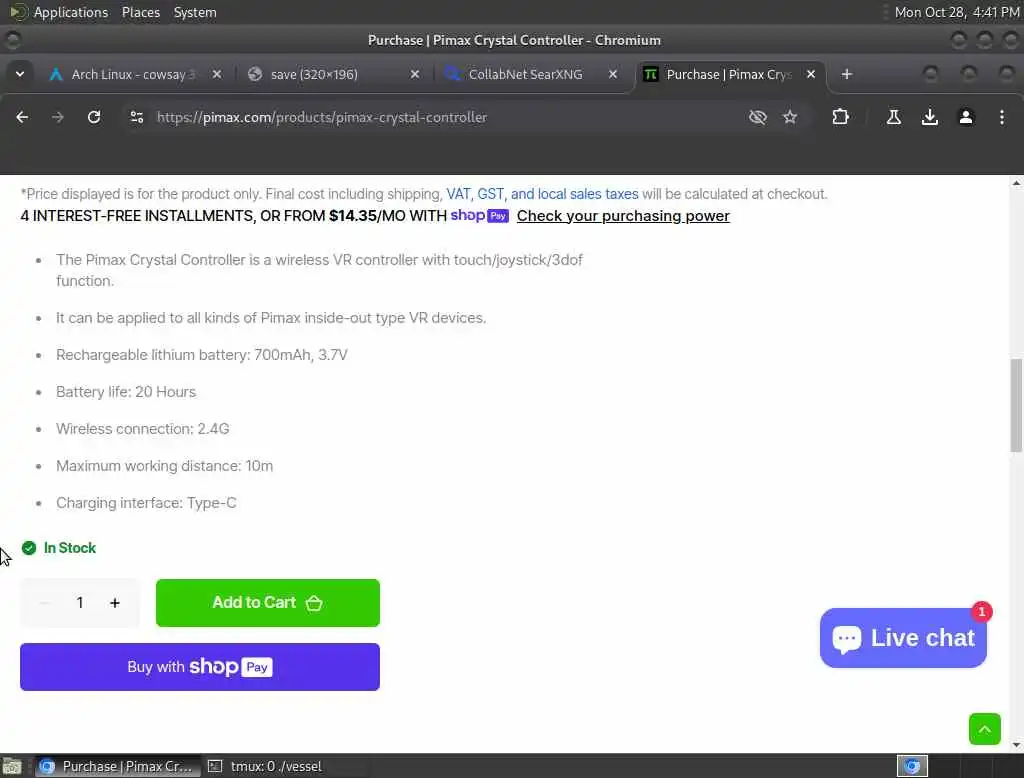Open the Applications menu
1024x778 pixels.
pos(71,12)
